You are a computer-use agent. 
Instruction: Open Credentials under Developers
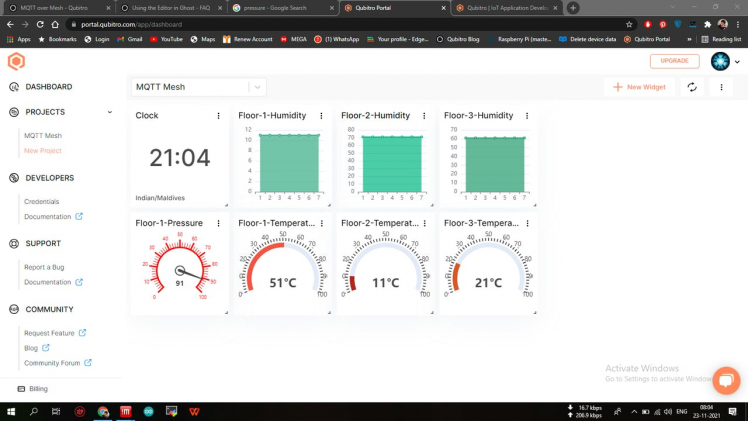pos(42,202)
